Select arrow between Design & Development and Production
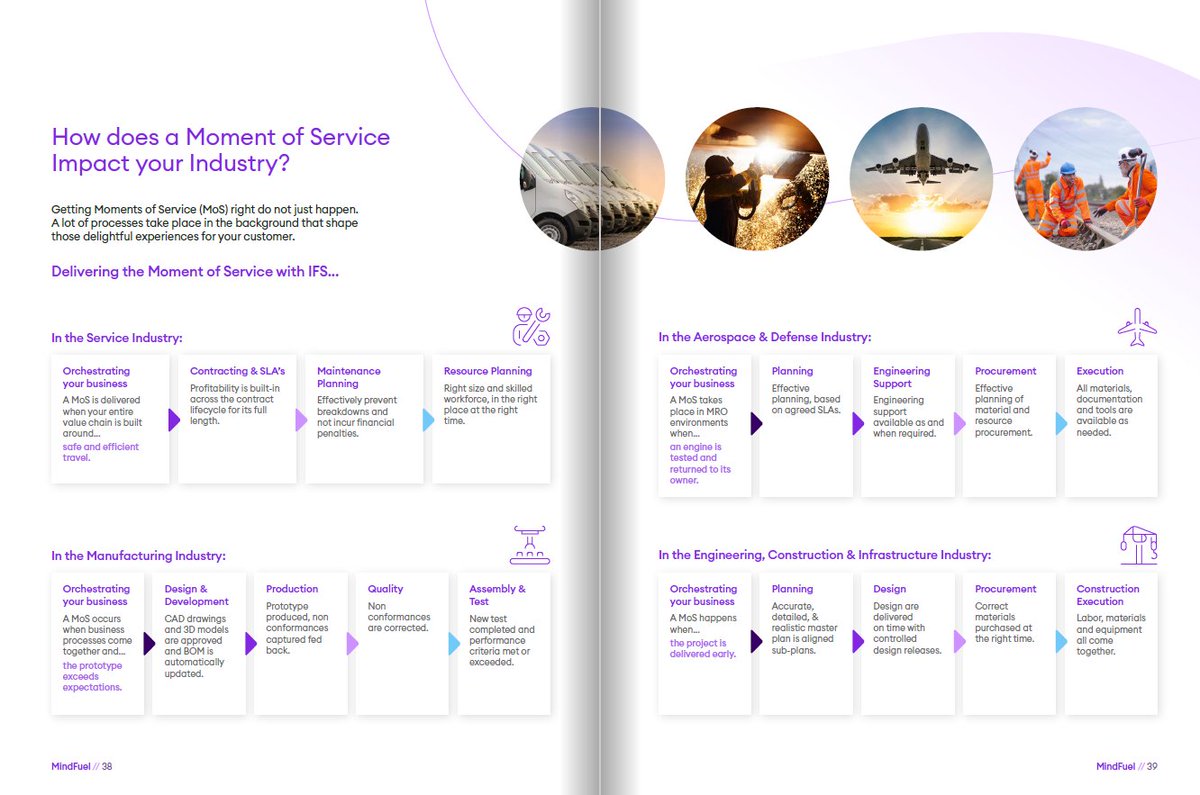This screenshot has height=795, width=1200. [250, 643]
